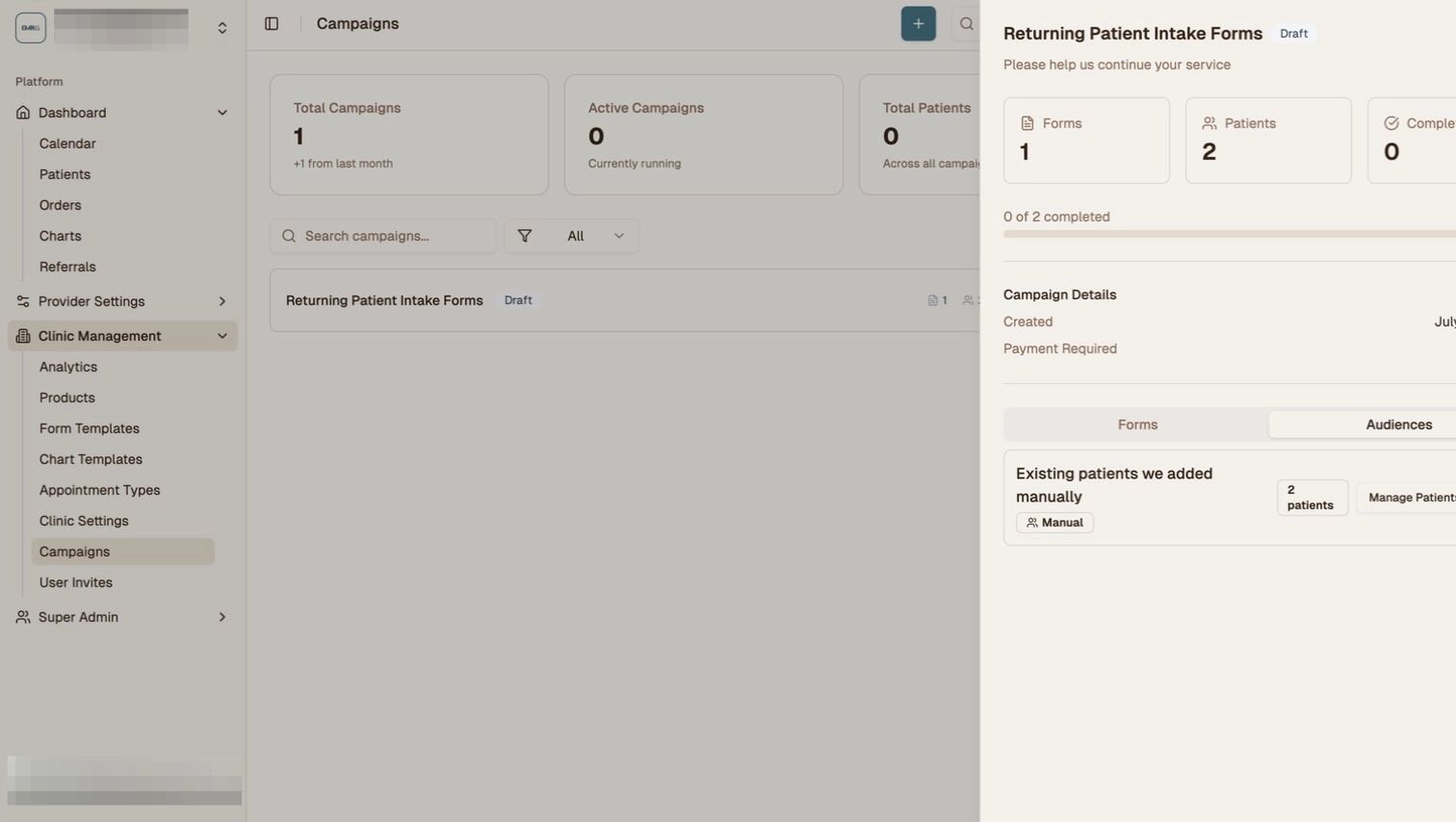Click the plus icon to add campaign
The image size is (1456, 822).
918,24
